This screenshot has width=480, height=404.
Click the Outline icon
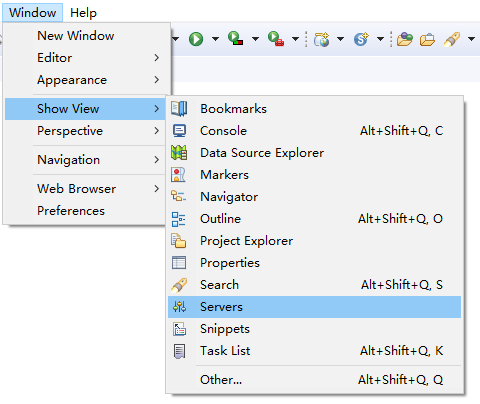click(178, 219)
